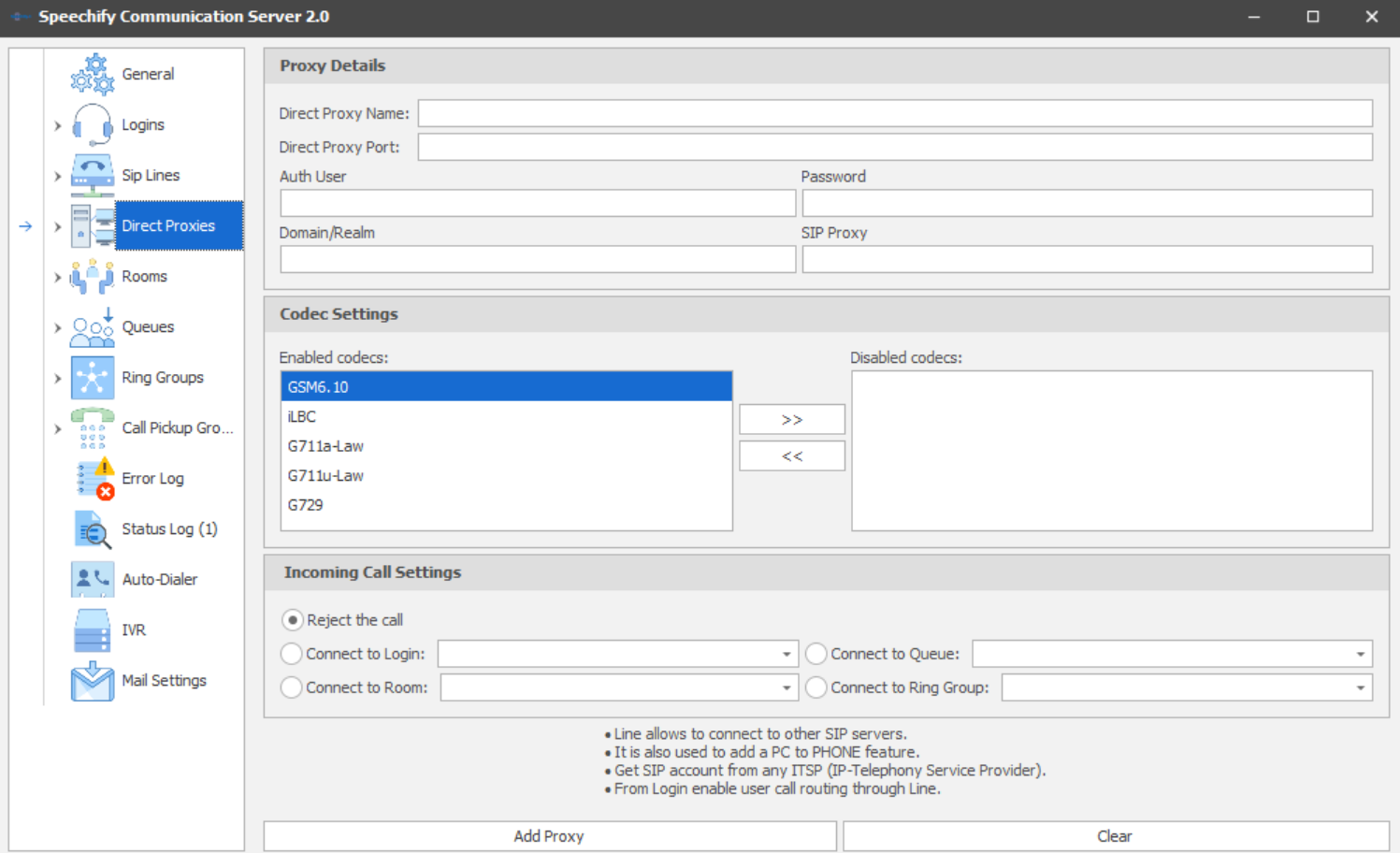Viewport: 1400px width, 853px height.
Task: Open the Connect to Queue dropdown
Action: tap(1361, 654)
